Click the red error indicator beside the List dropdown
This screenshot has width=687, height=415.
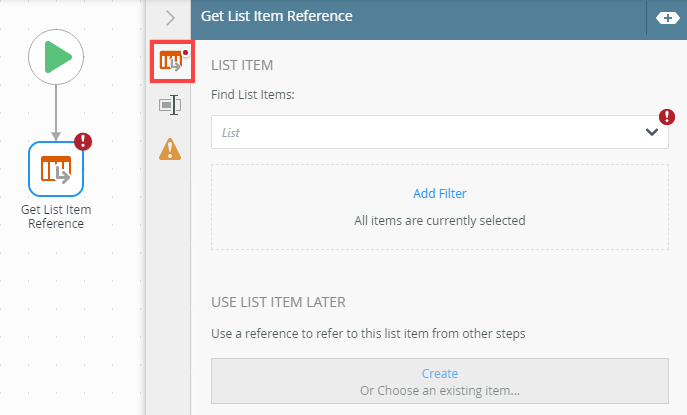[x=668, y=117]
